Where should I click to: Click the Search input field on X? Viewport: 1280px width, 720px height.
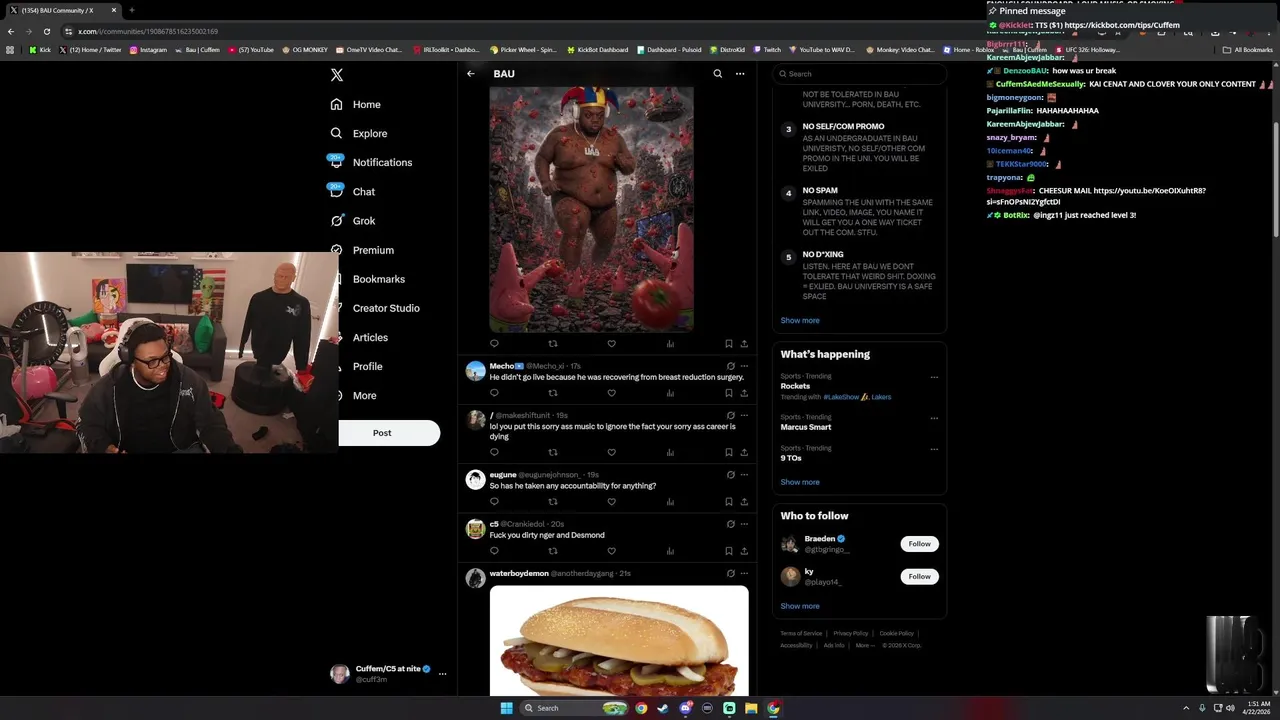[859, 74]
